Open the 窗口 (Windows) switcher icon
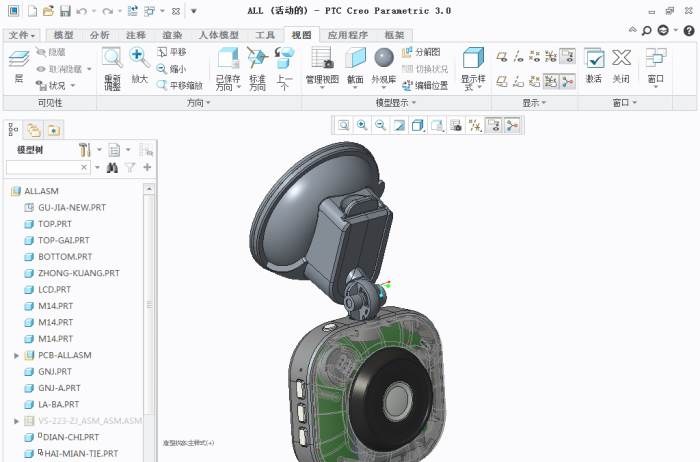Viewport: 700px width, 462px height. 655,68
